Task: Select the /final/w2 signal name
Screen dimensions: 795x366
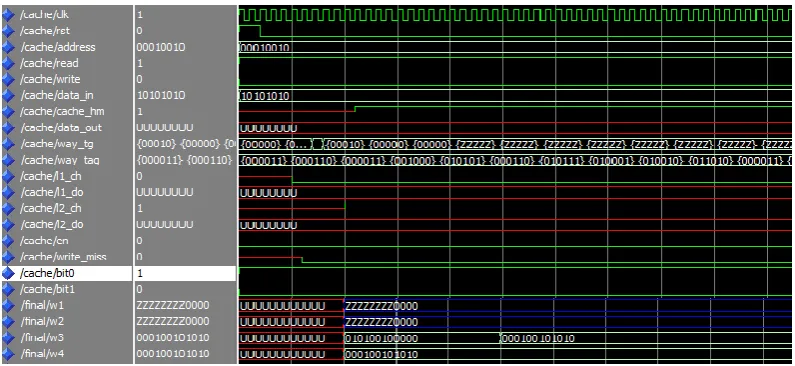Action: point(42,322)
